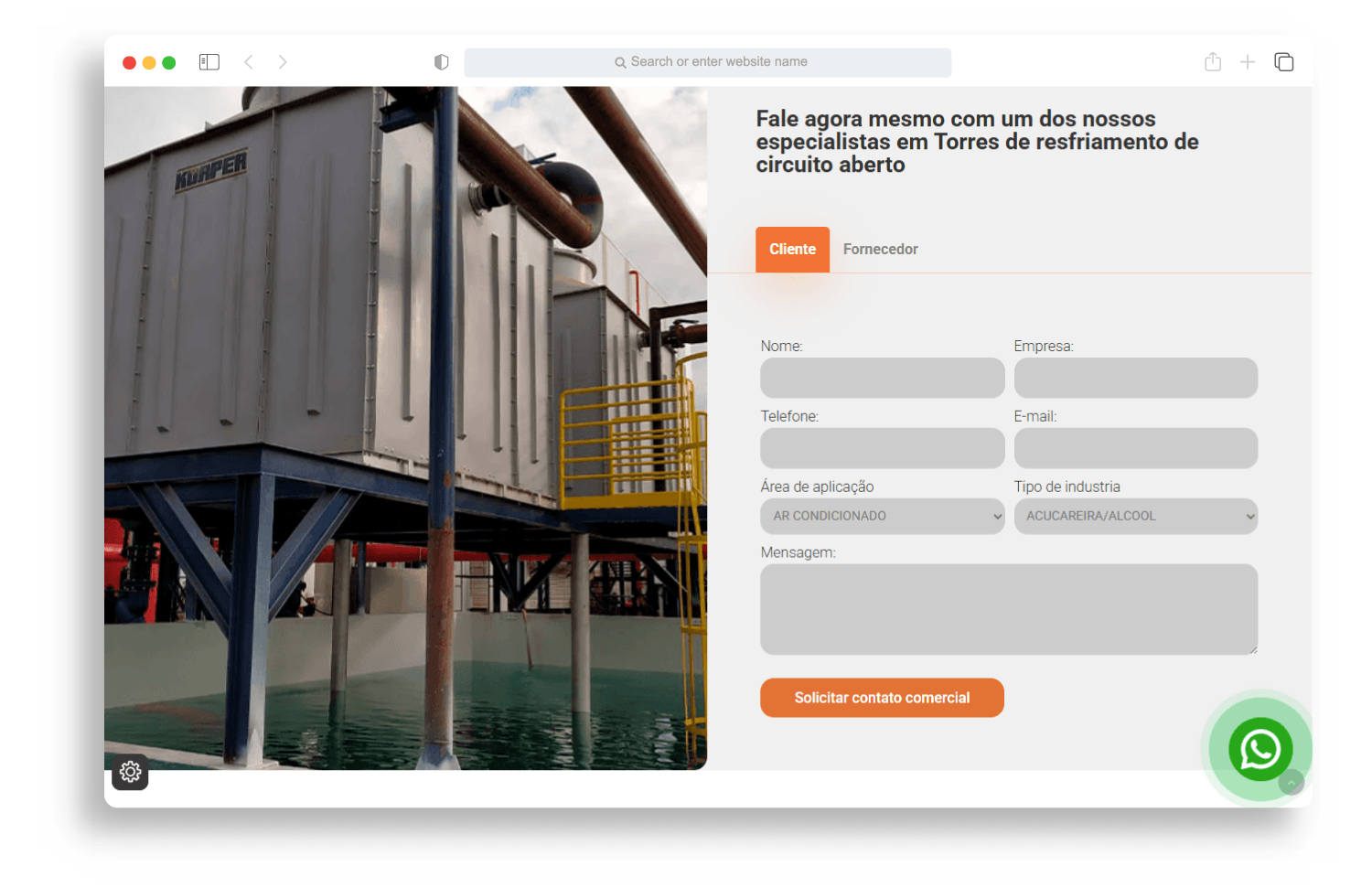Screen dimensions: 1372x888
Task: Open the Área de aplicação dropdown
Action: coord(883,516)
